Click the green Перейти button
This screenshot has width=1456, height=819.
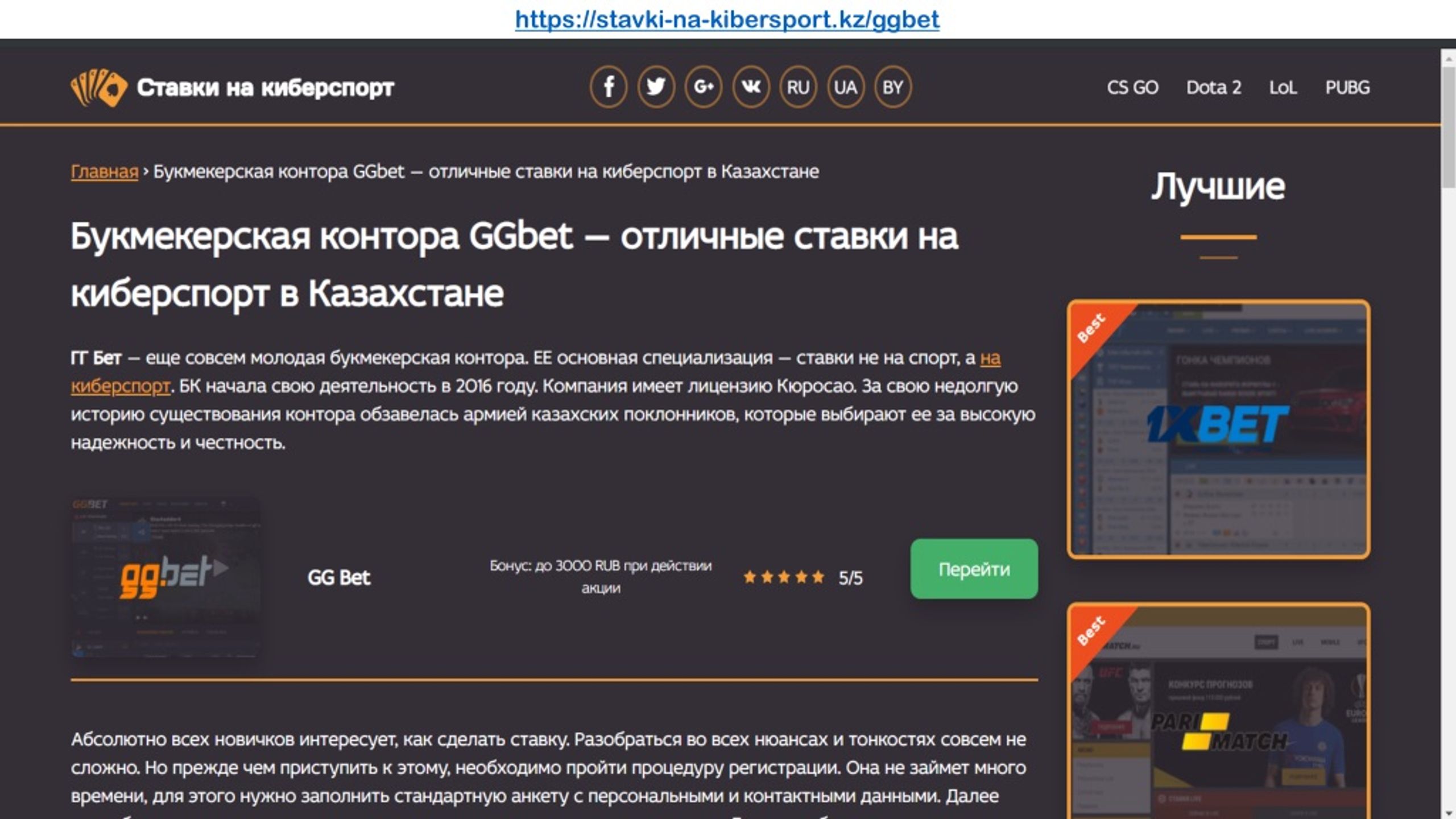(974, 569)
